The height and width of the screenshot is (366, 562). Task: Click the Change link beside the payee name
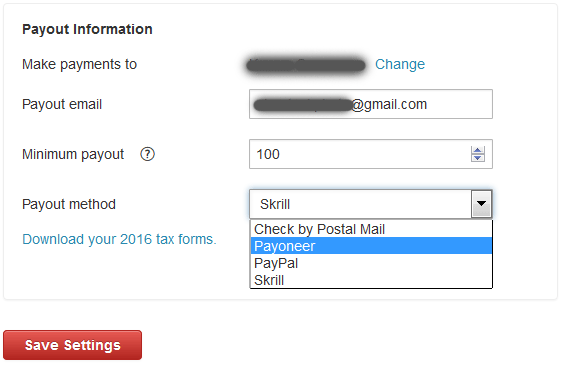pos(400,64)
